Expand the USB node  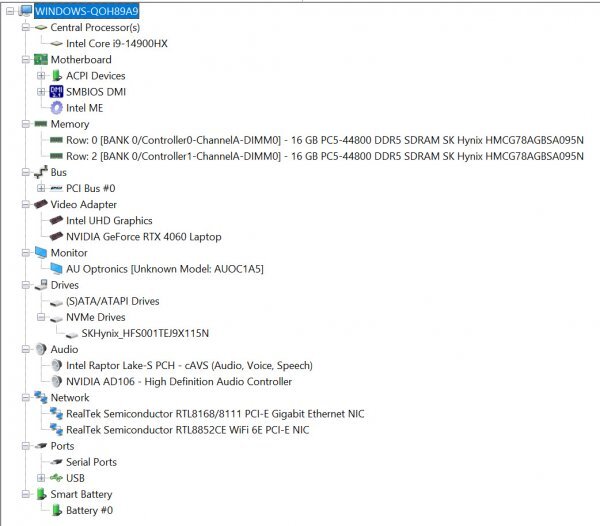coord(41,478)
